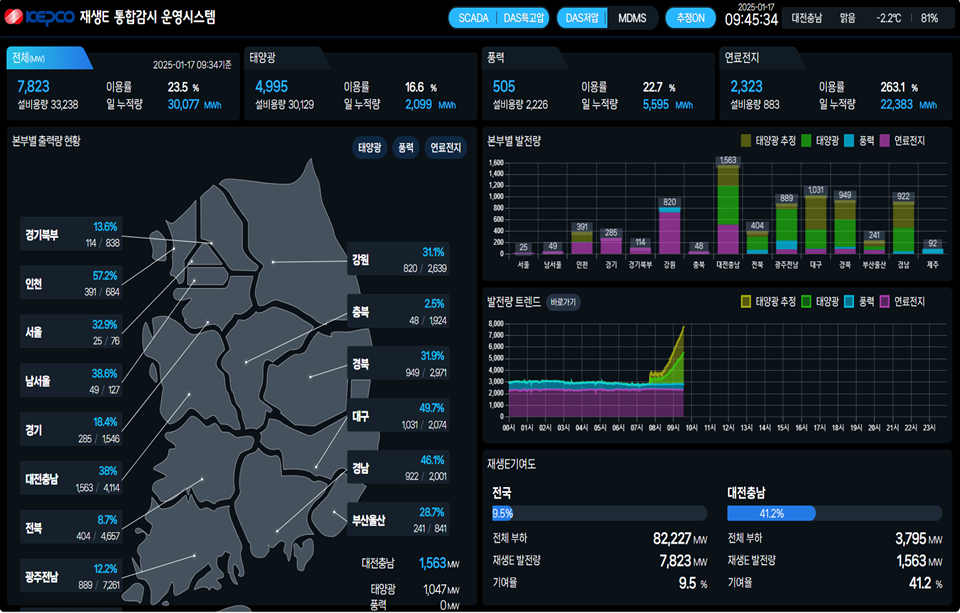Switch to the MDMS option
The height and width of the screenshot is (613, 960).
[632, 18]
